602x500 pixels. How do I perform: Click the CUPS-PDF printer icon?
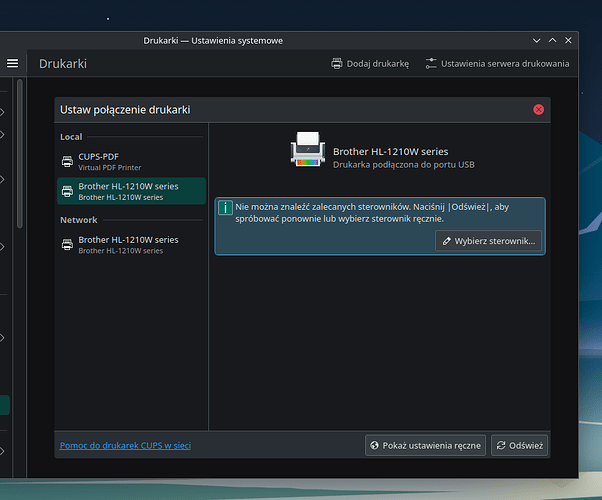[67, 162]
